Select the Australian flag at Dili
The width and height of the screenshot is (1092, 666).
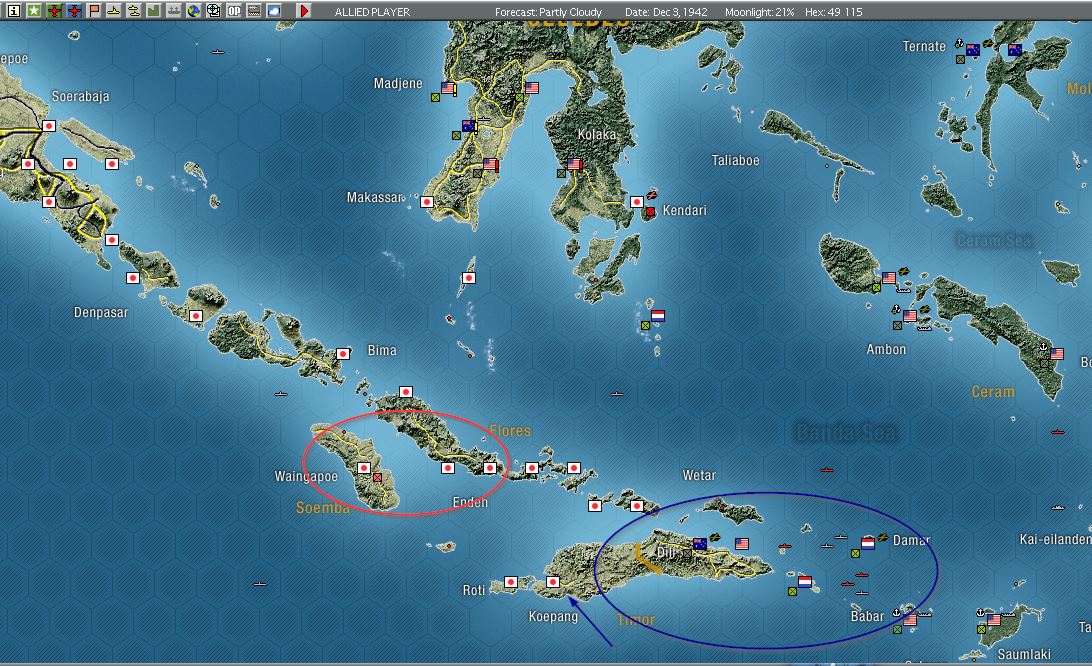tap(700, 543)
